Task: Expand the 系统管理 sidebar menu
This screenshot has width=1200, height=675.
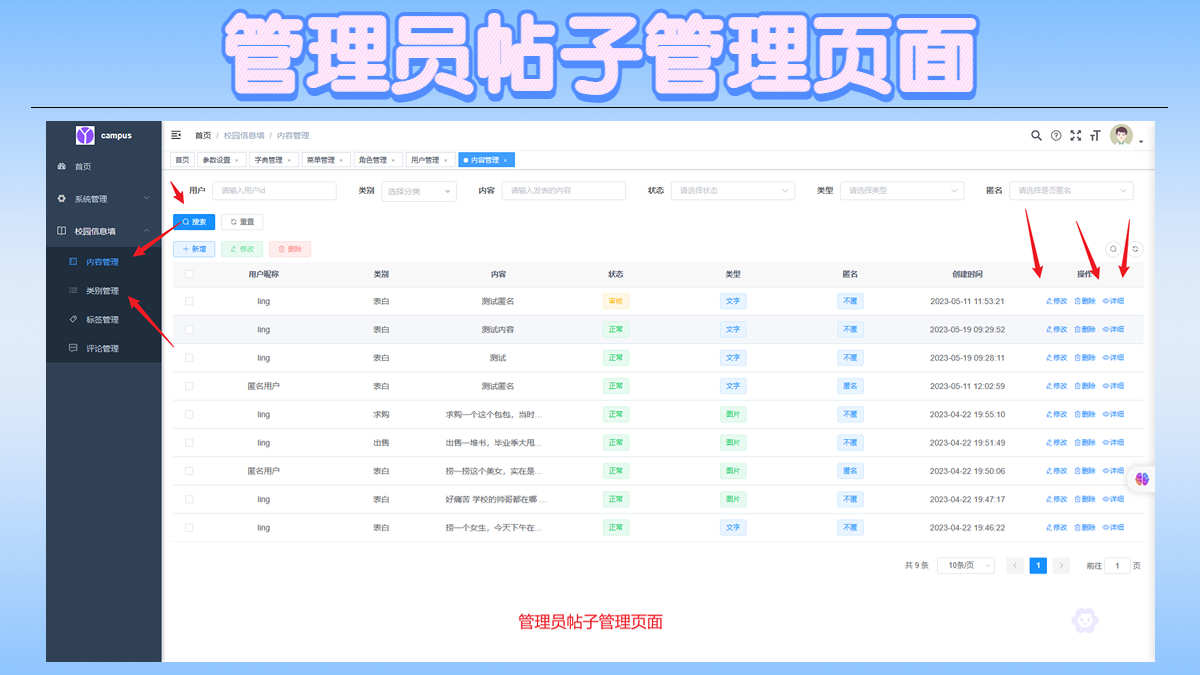Action: [x=104, y=199]
